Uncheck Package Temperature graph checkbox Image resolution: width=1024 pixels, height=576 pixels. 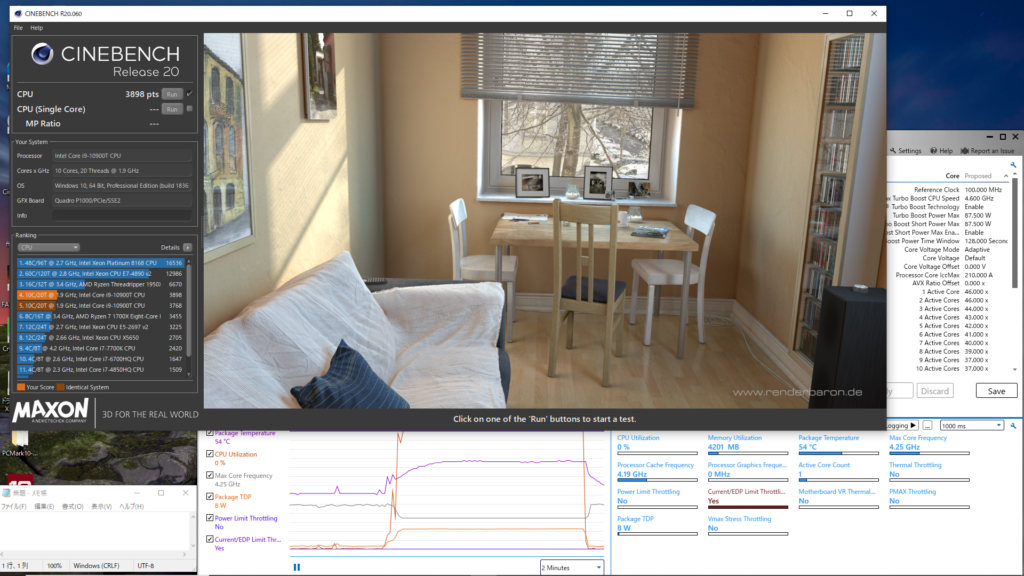click(x=210, y=432)
